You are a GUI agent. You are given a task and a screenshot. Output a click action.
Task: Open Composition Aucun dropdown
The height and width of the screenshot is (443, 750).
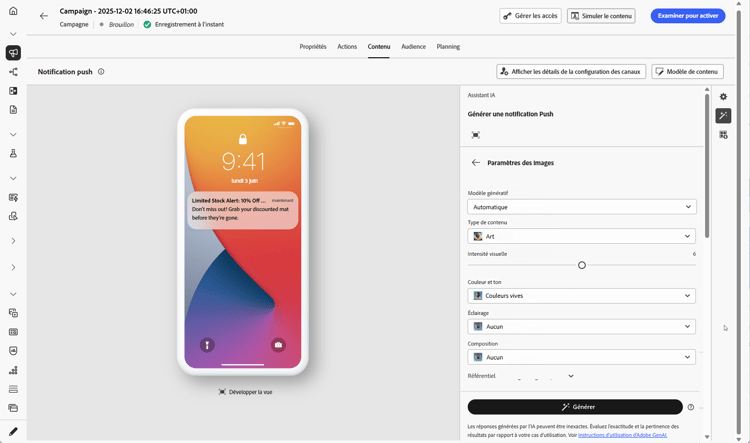coord(582,357)
